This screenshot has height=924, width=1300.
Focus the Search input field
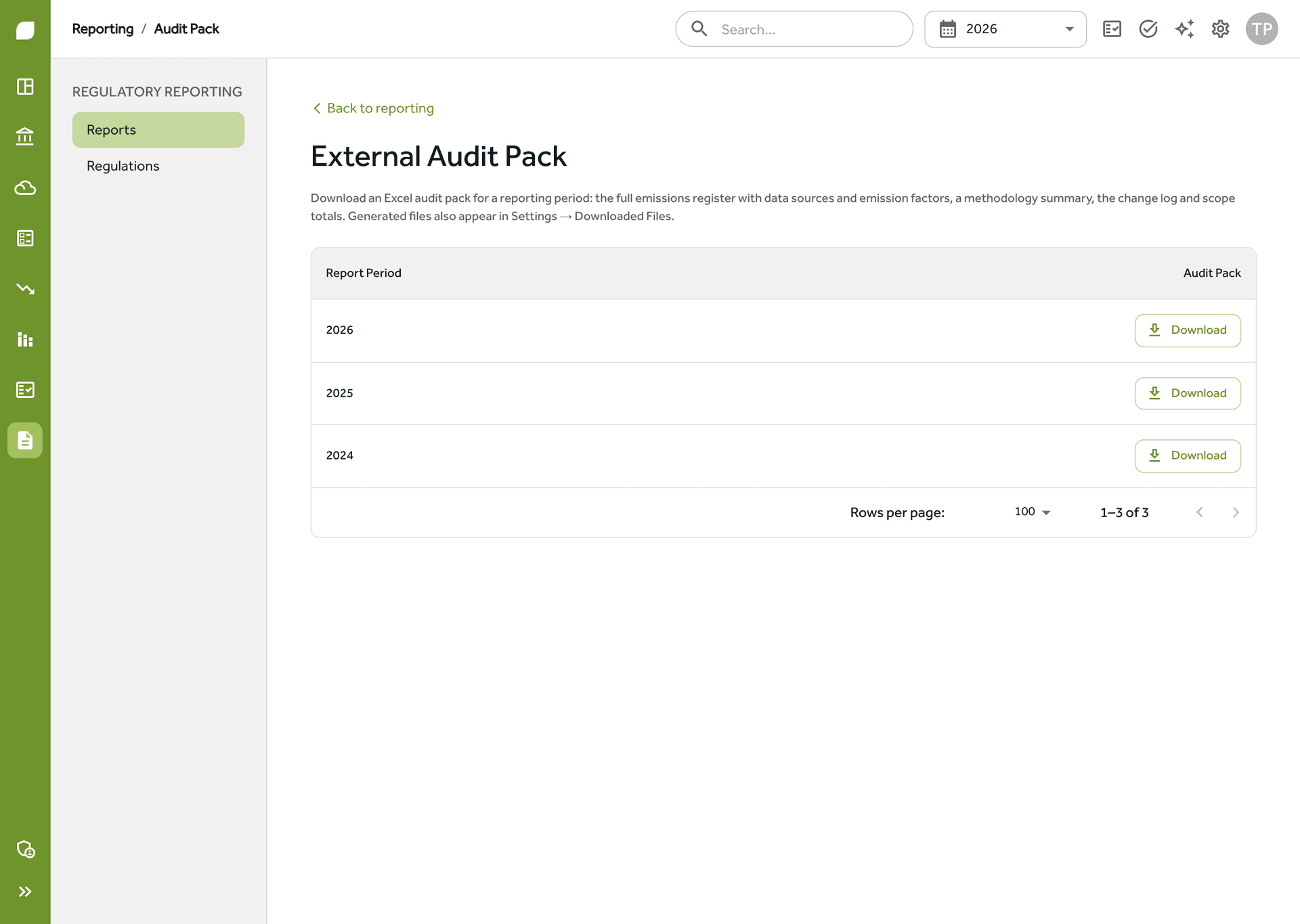point(794,29)
